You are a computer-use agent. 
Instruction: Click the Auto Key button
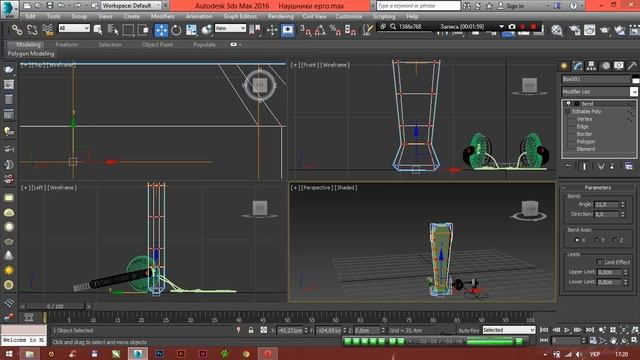tap(469, 330)
